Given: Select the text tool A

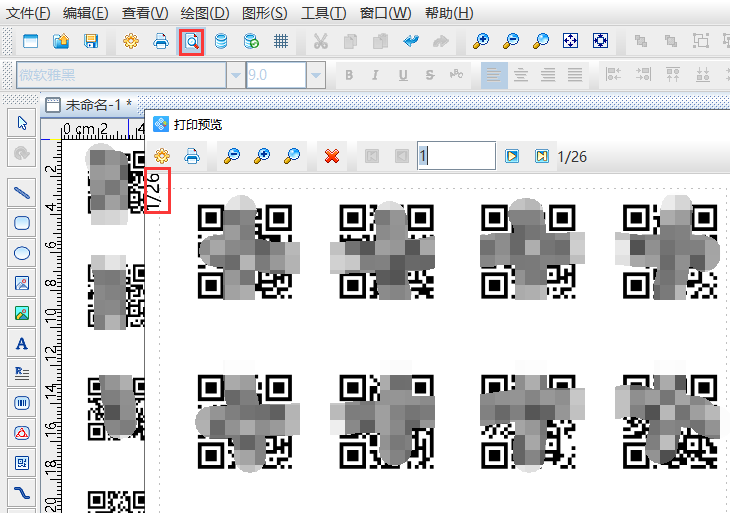Looking at the screenshot, I should [x=22, y=344].
